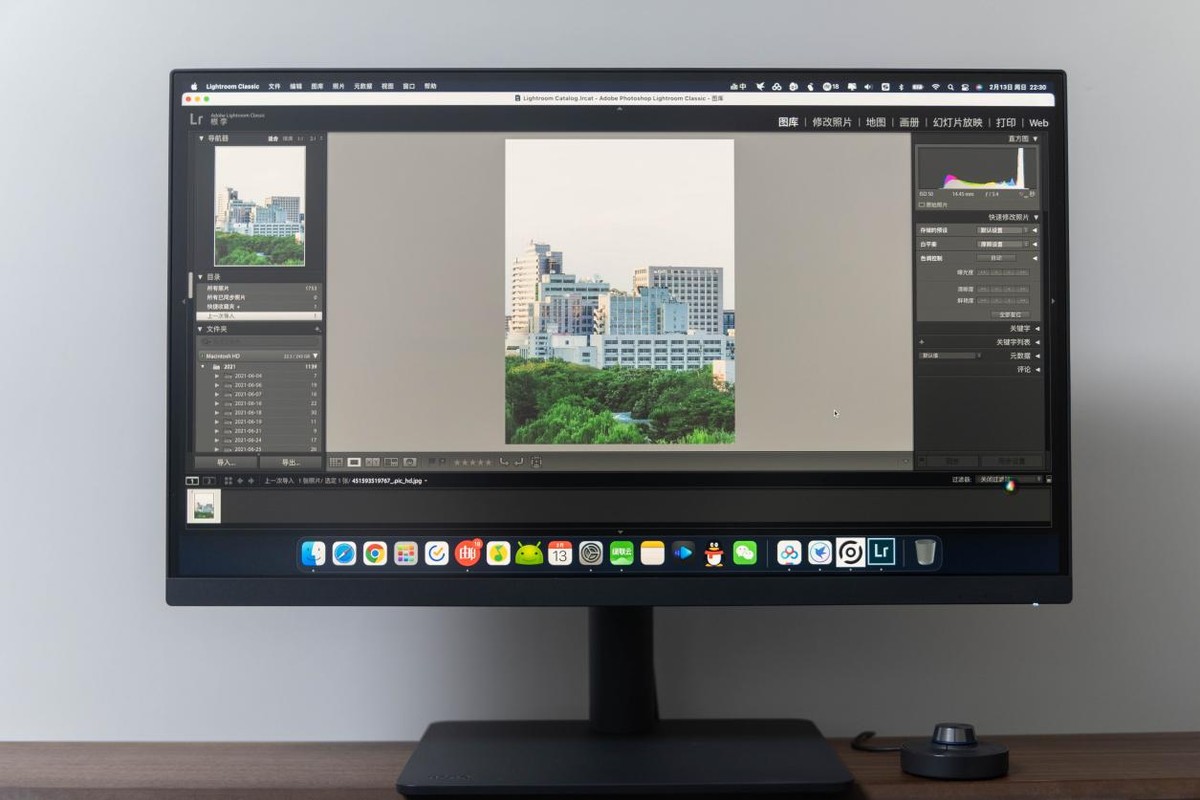Switch to the 幻灯片放映 module
The image size is (1200, 800).
tap(957, 122)
